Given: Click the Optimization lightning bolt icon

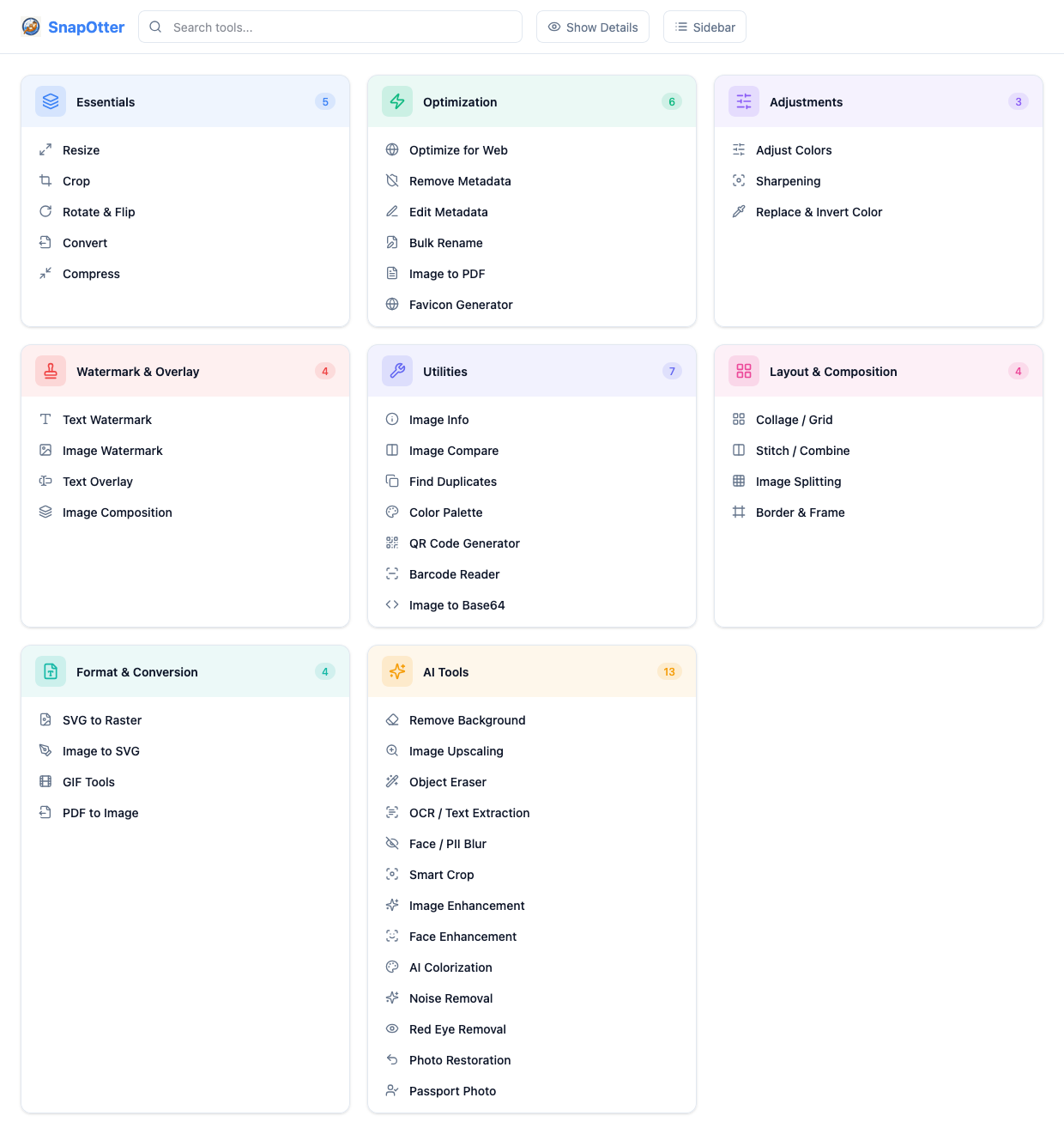Looking at the screenshot, I should pyautogui.click(x=397, y=101).
